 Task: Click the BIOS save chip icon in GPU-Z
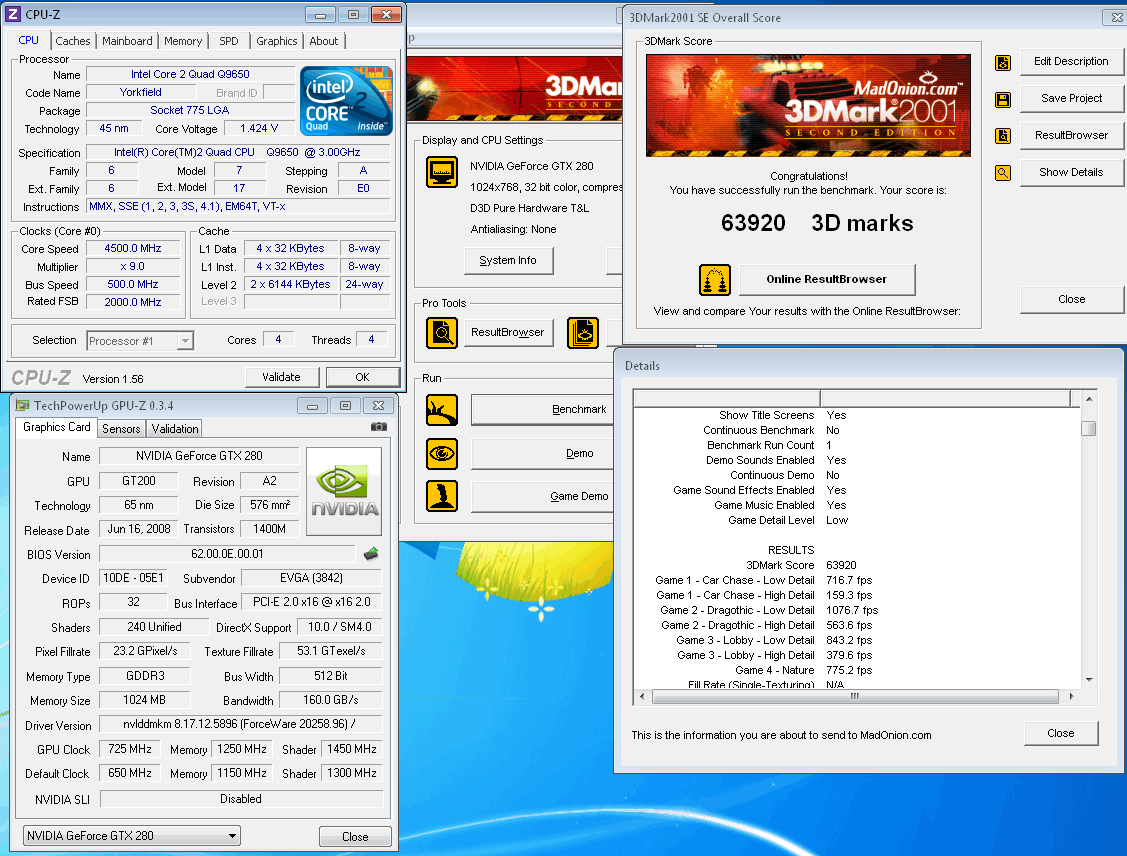point(371,554)
